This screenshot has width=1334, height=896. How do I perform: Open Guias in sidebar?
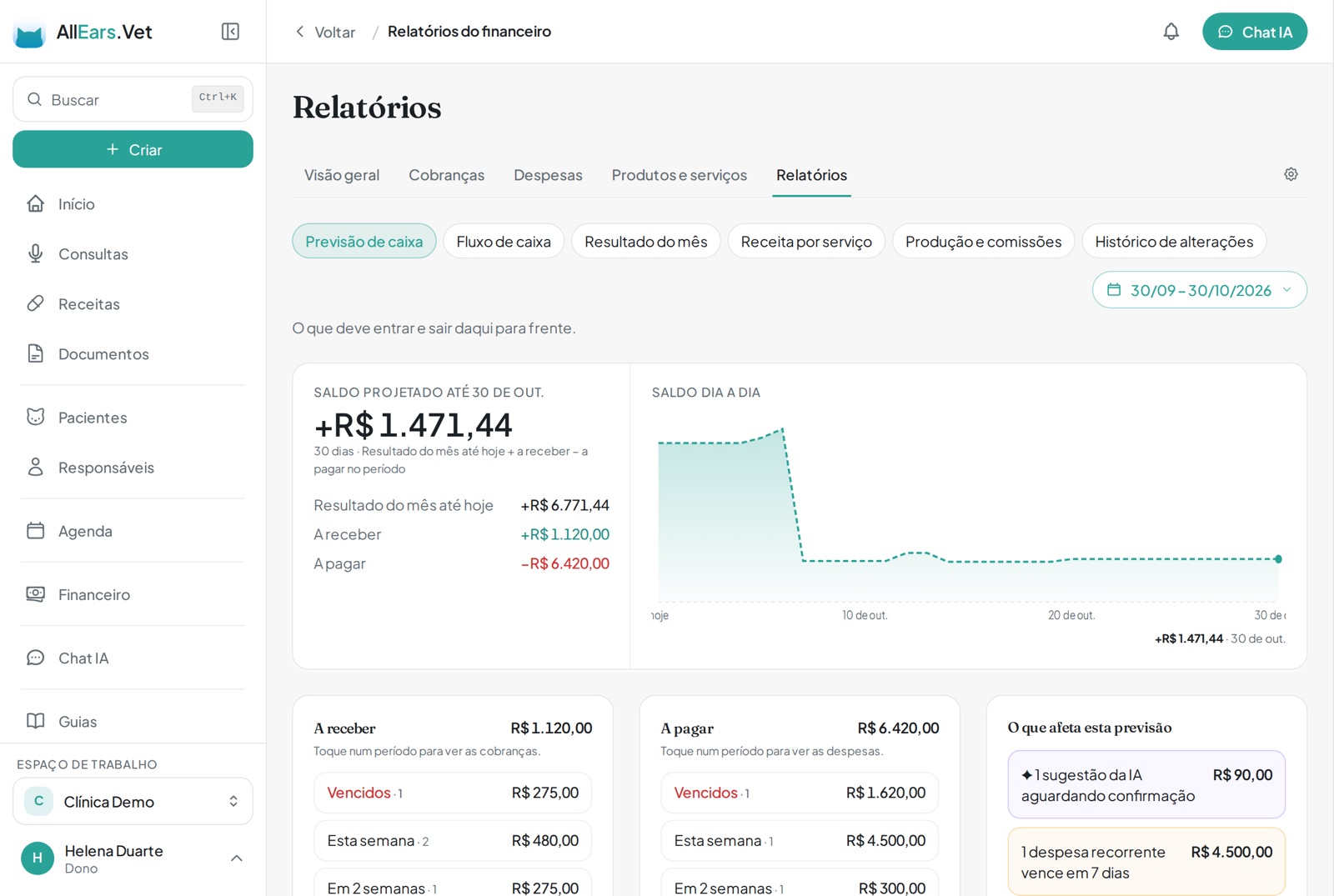[x=133, y=722]
